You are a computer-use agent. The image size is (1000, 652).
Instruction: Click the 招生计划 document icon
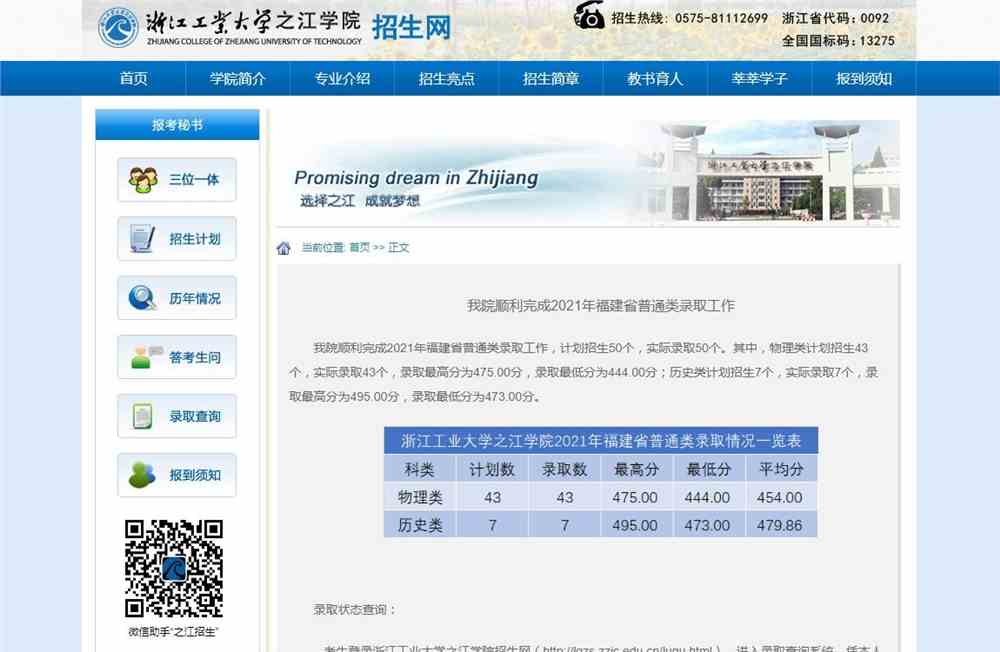click(142, 239)
